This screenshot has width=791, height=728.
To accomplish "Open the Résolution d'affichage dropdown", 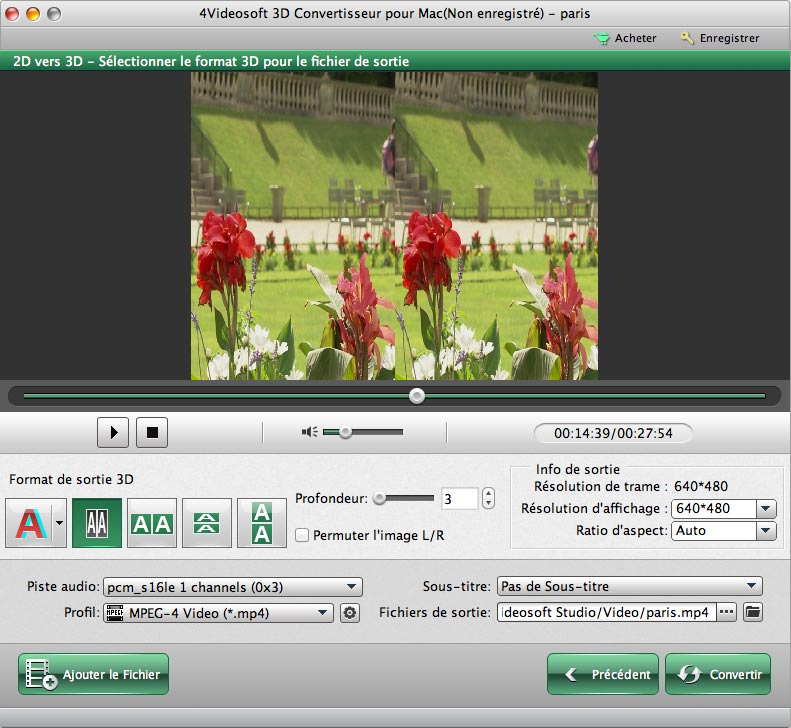I will (766, 508).
